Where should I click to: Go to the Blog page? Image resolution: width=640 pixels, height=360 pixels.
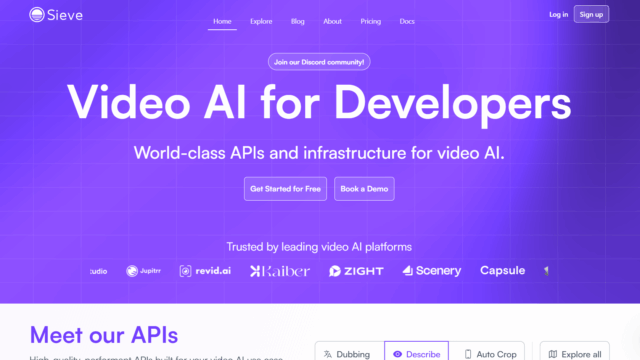(298, 21)
